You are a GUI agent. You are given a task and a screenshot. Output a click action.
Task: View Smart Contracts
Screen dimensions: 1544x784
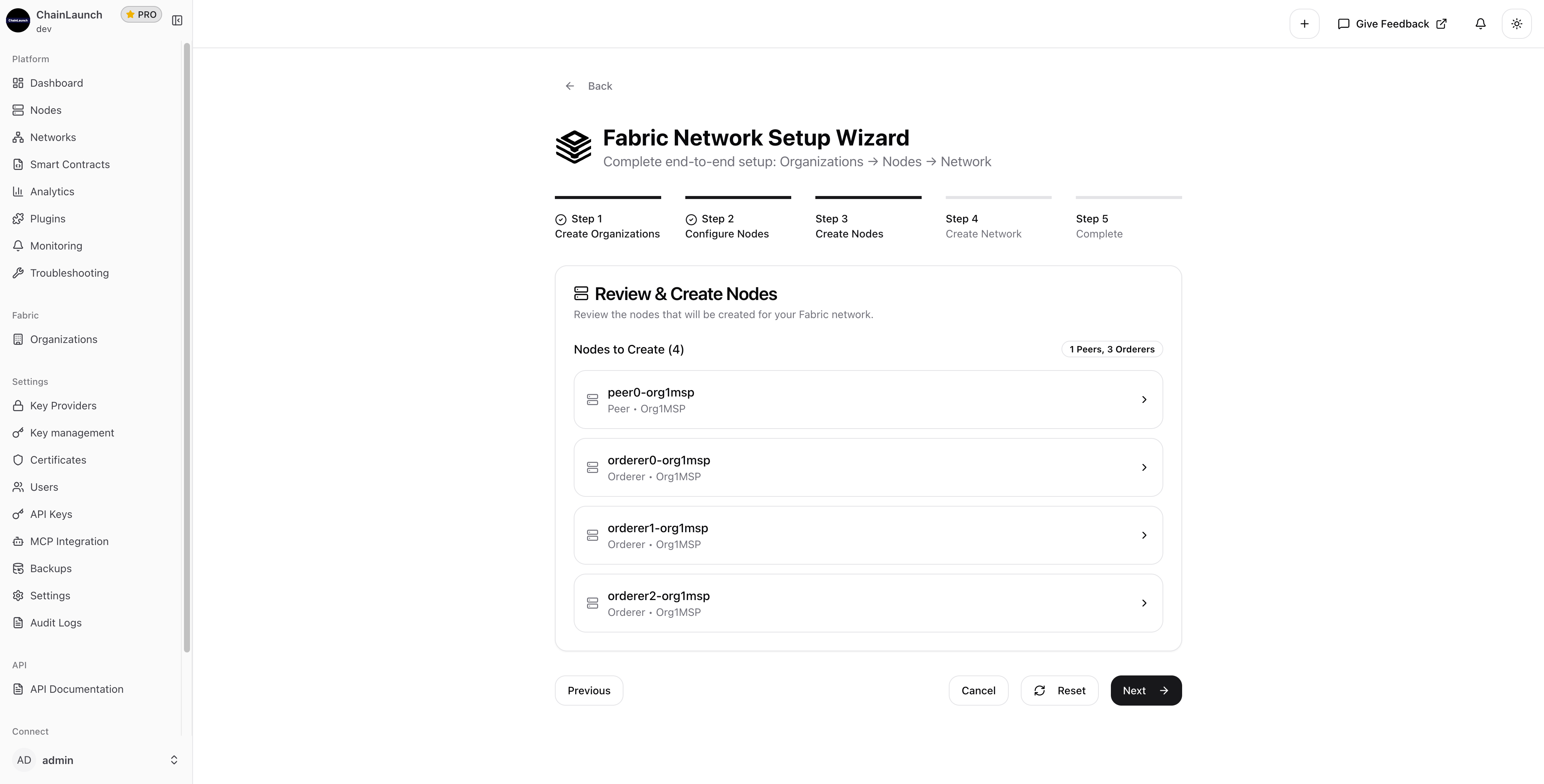(x=69, y=164)
